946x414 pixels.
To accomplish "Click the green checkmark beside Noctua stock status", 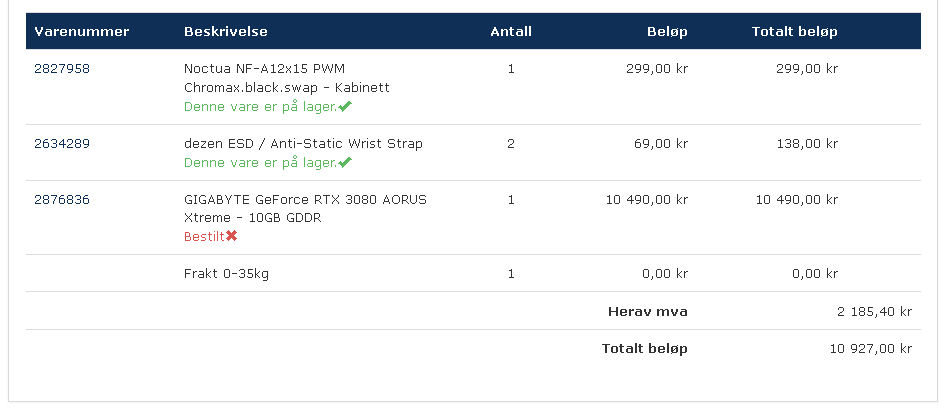I will (344, 107).
